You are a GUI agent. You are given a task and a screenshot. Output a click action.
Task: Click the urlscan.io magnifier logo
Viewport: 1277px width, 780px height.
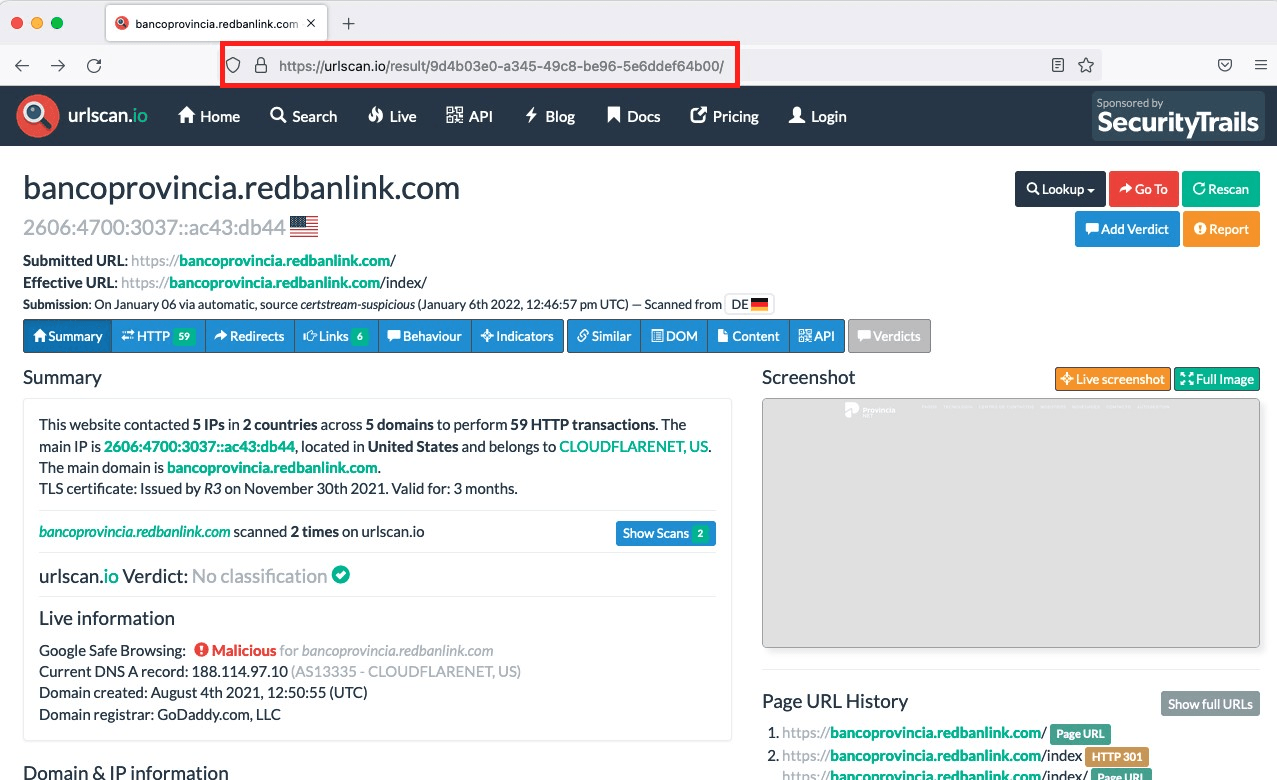pos(38,116)
